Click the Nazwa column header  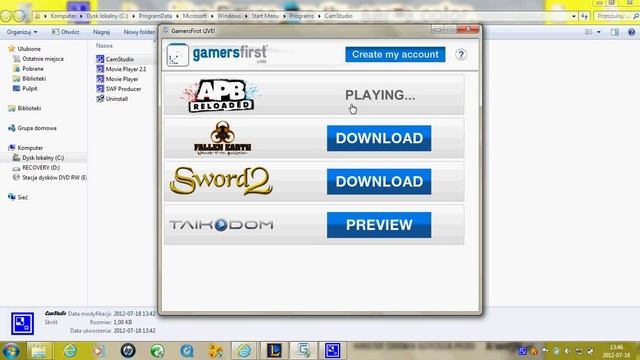point(104,46)
